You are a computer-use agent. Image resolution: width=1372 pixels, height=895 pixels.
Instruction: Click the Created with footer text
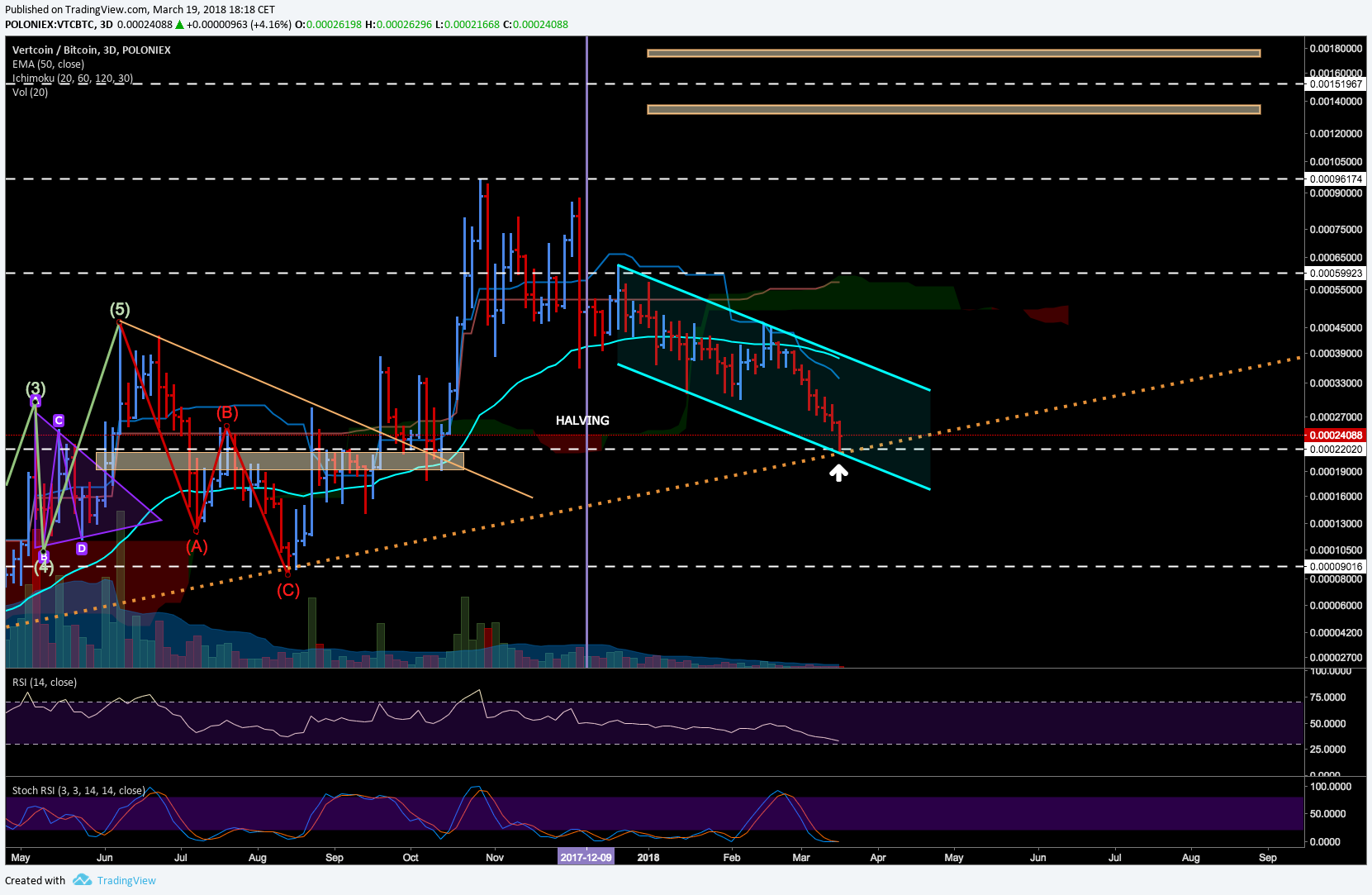35,880
